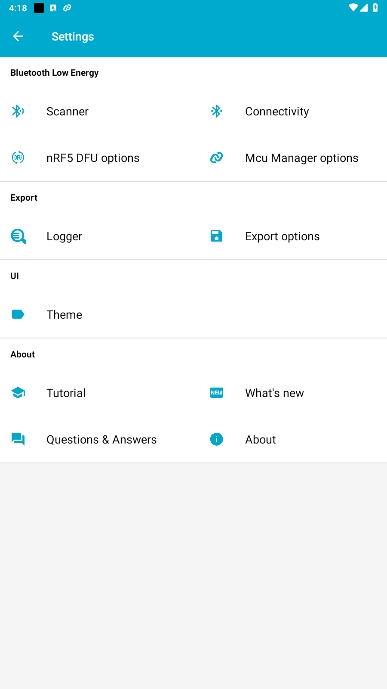Open Mcu Manager options
Viewport: 387px width, 689px height.
tap(290, 158)
